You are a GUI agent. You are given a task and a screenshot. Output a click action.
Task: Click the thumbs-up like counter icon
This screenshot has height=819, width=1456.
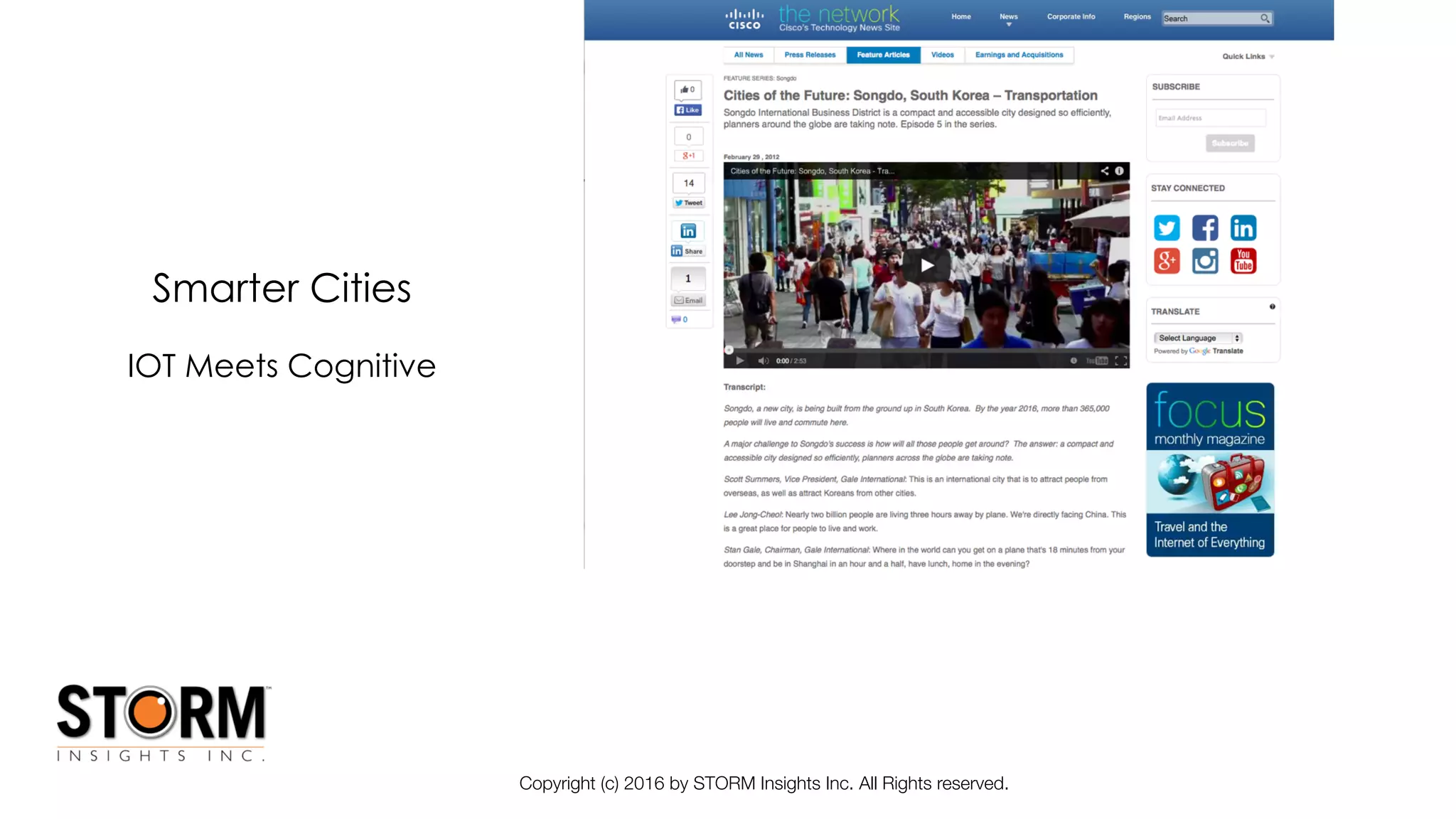pos(687,90)
